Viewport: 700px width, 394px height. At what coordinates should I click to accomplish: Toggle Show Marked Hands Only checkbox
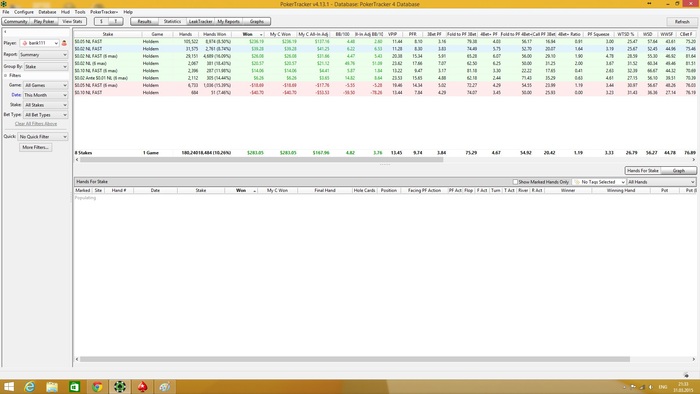coord(515,182)
